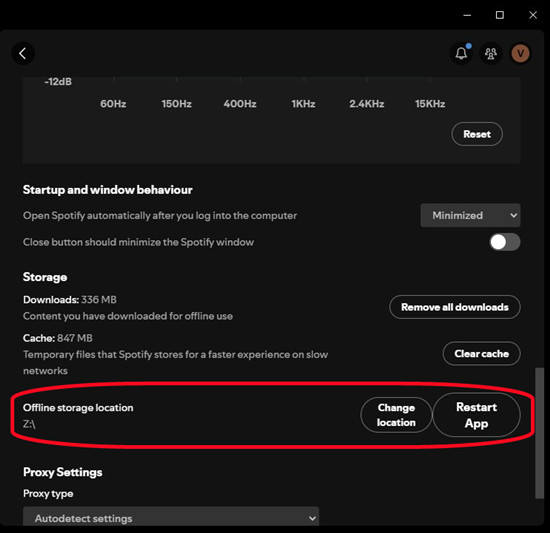
Task: Click the Restart App button
Action: [x=477, y=415]
